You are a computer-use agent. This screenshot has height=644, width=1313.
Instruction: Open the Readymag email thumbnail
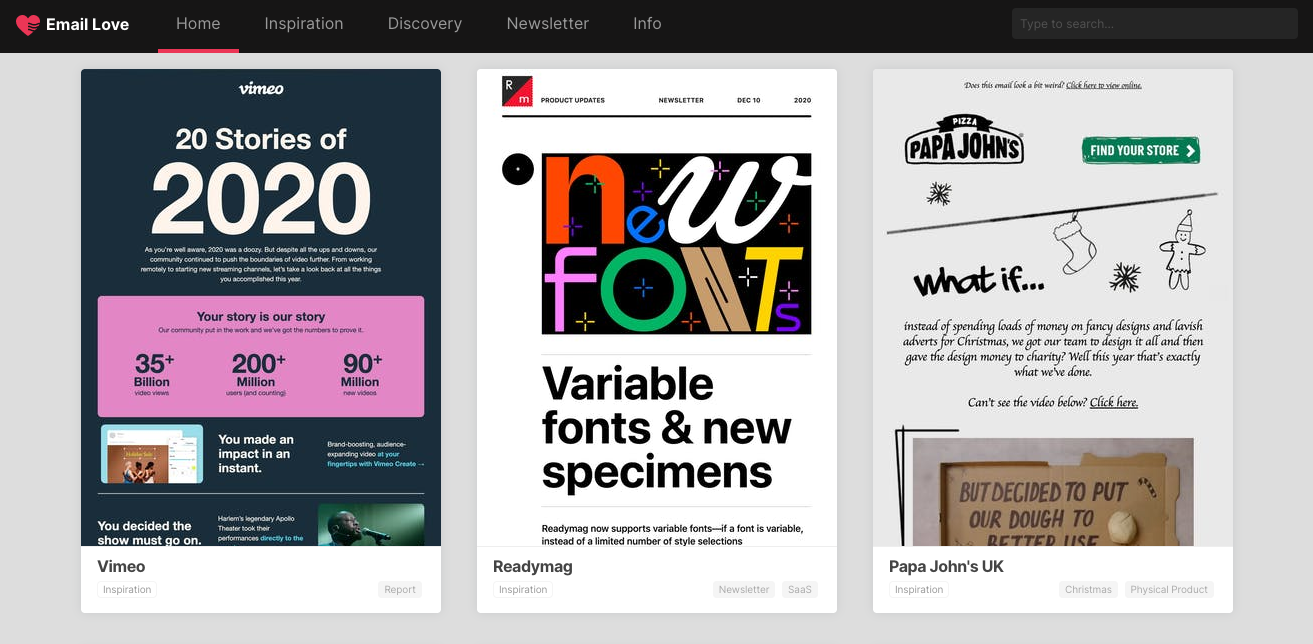point(657,307)
